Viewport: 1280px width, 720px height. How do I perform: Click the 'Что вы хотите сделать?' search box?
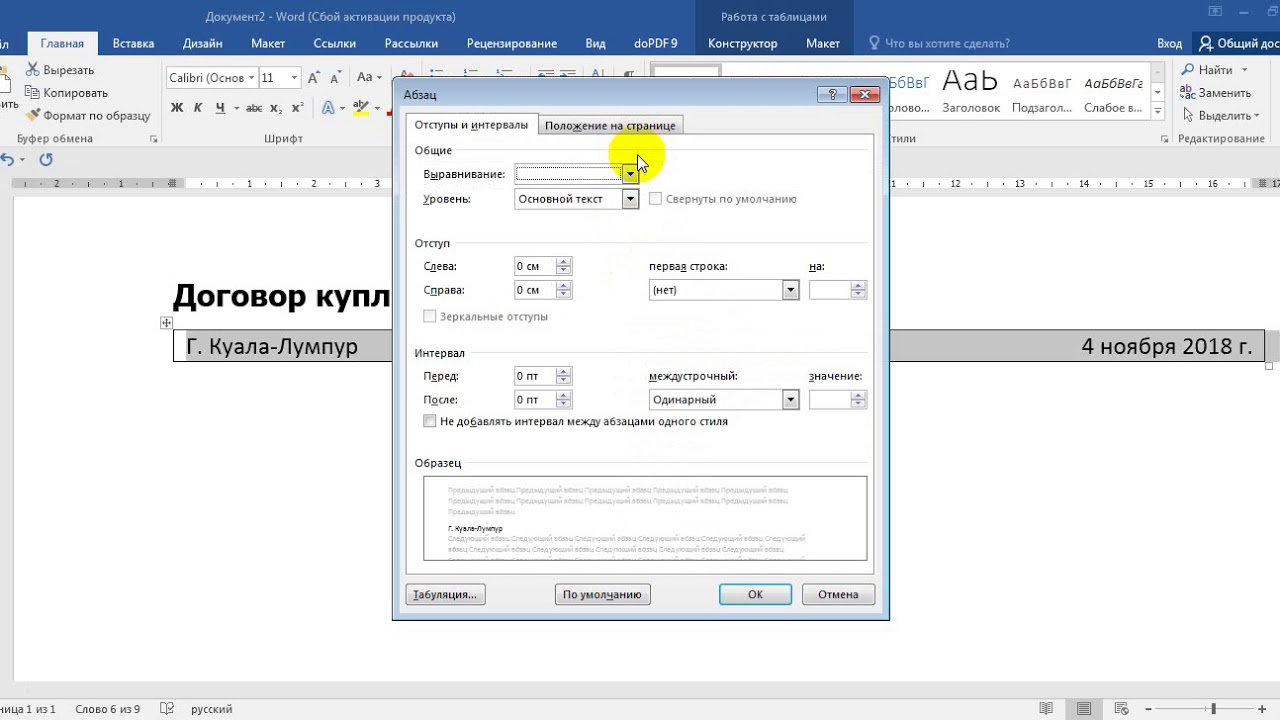click(x=948, y=43)
